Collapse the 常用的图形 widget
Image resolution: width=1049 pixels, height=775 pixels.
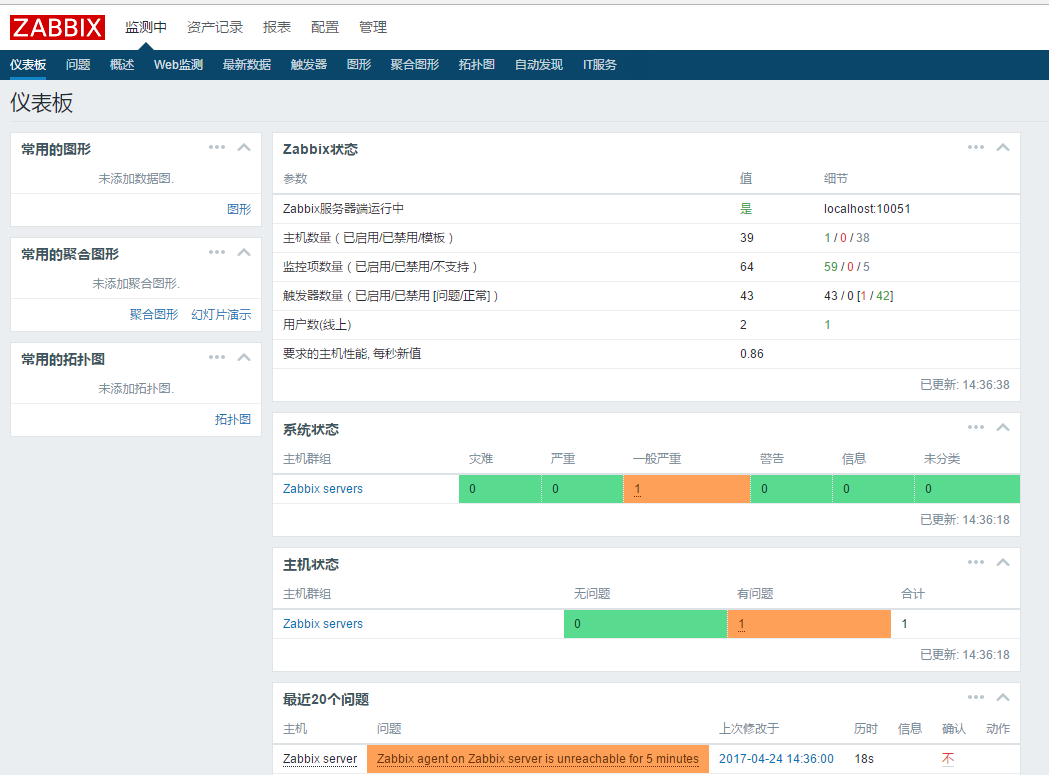point(244,147)
